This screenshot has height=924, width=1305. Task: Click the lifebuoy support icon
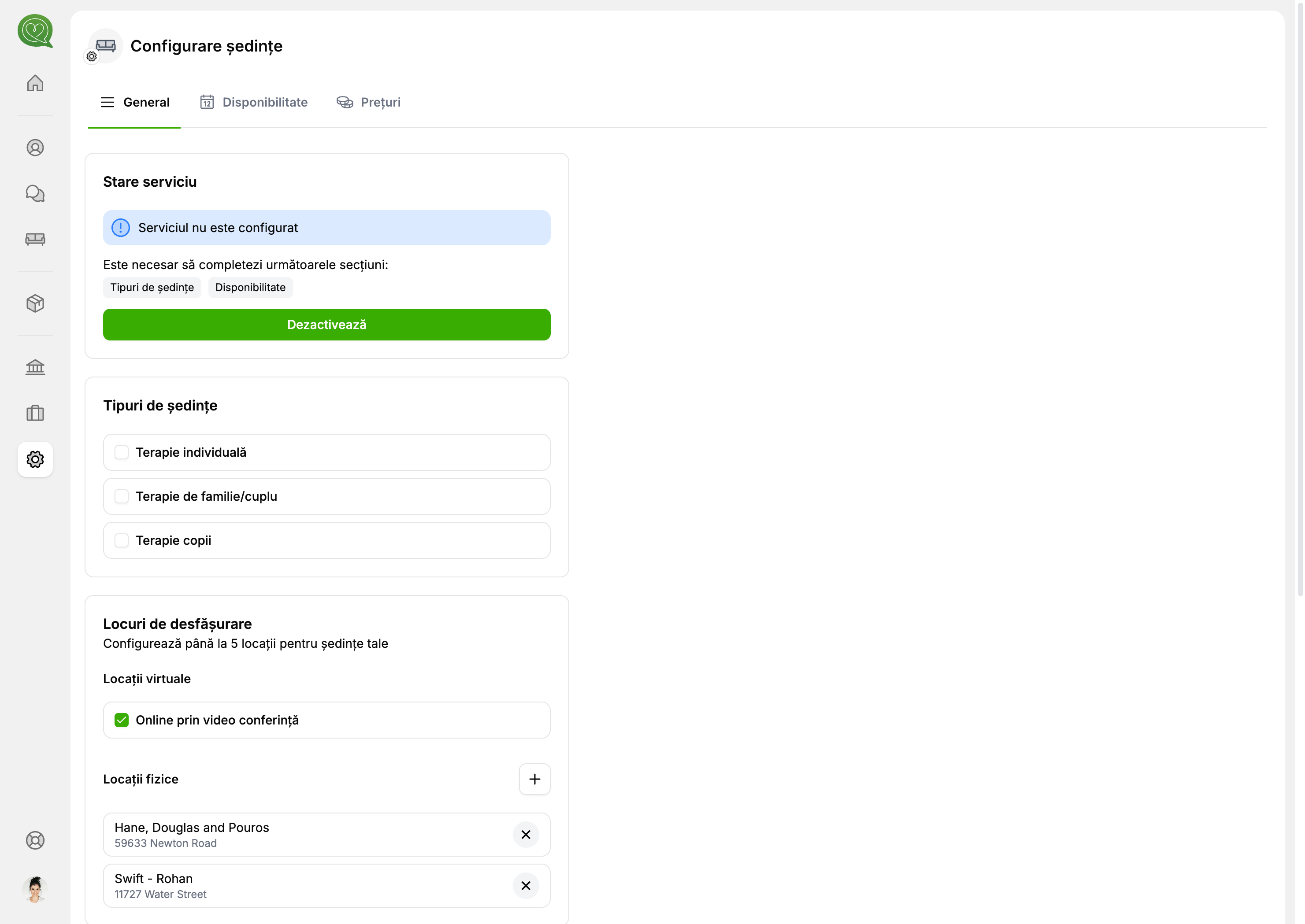click(x=35, y=840)
